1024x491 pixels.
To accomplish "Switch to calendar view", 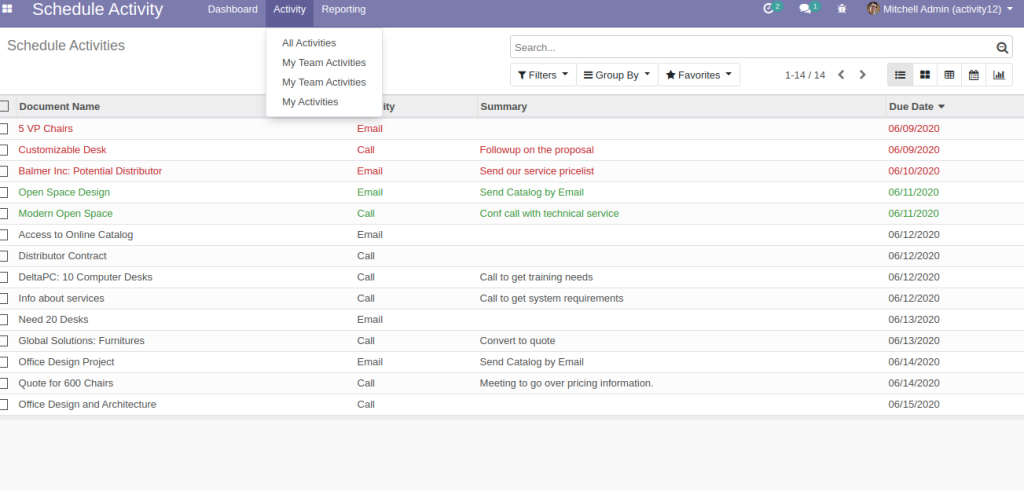I will (x=974, y=75).
